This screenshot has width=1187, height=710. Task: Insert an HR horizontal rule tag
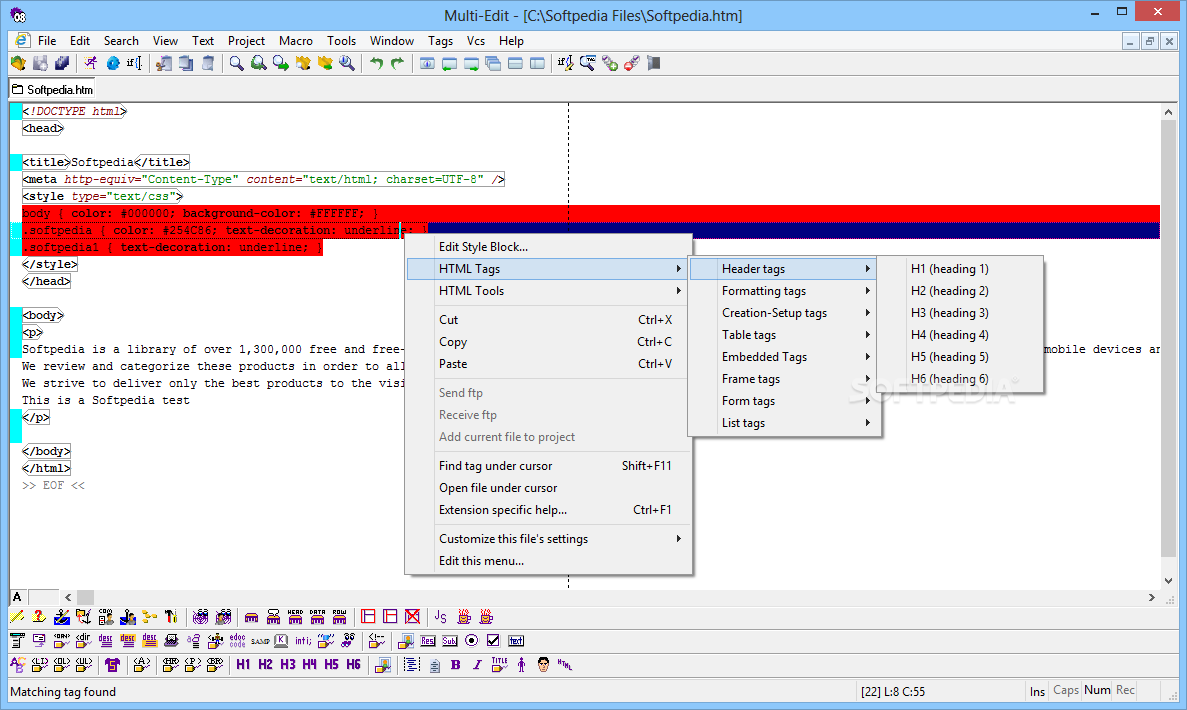170,664
